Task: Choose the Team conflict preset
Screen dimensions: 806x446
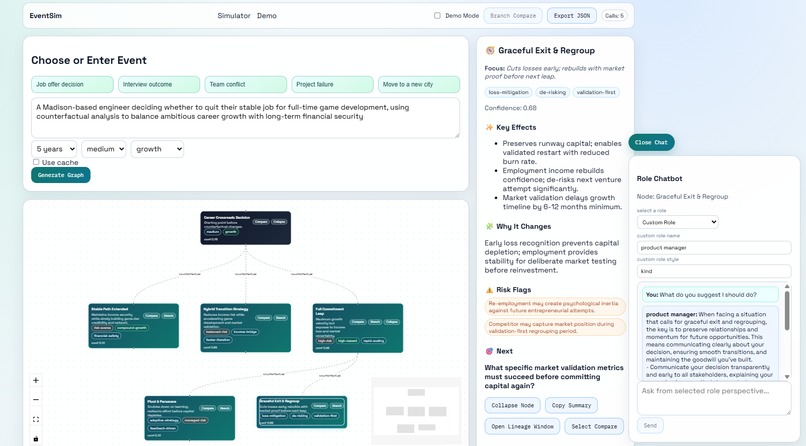Action: [x=246, y=84]
